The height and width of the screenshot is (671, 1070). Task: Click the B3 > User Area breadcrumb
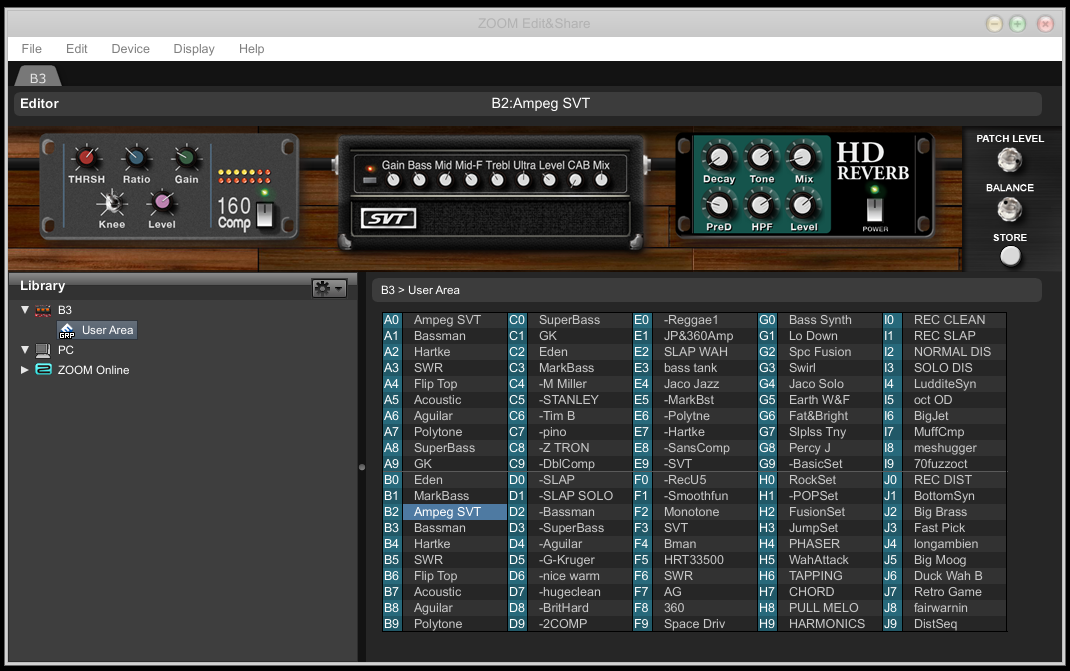pos(420,290)
